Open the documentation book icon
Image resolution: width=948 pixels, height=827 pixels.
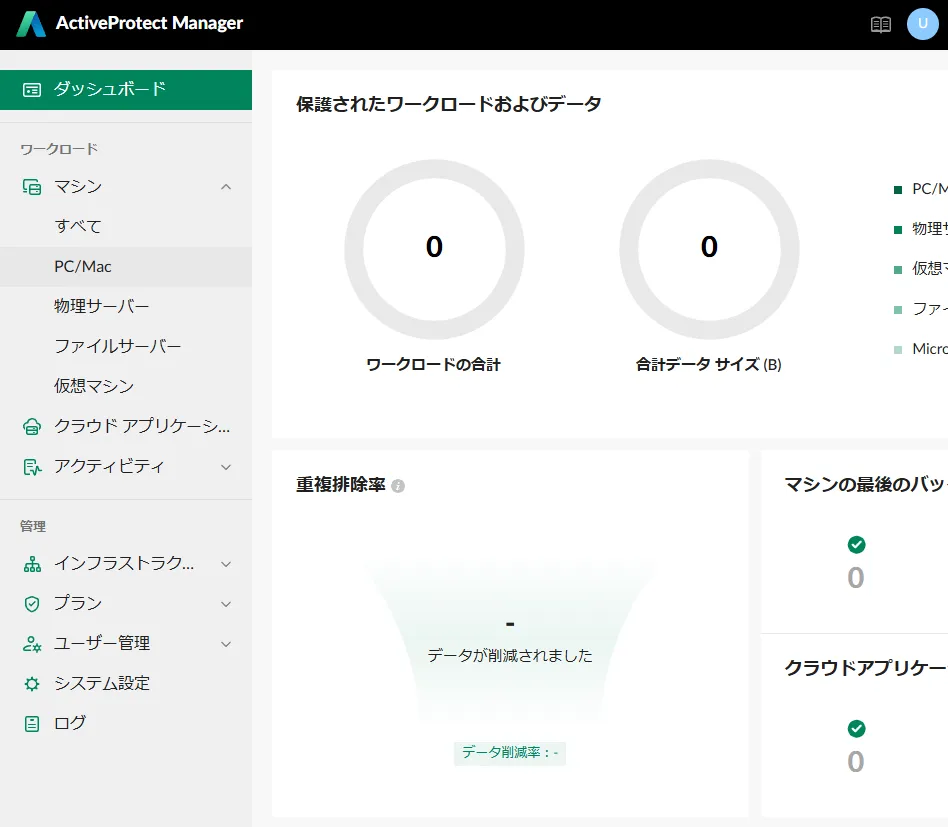[x=880, y=24]
